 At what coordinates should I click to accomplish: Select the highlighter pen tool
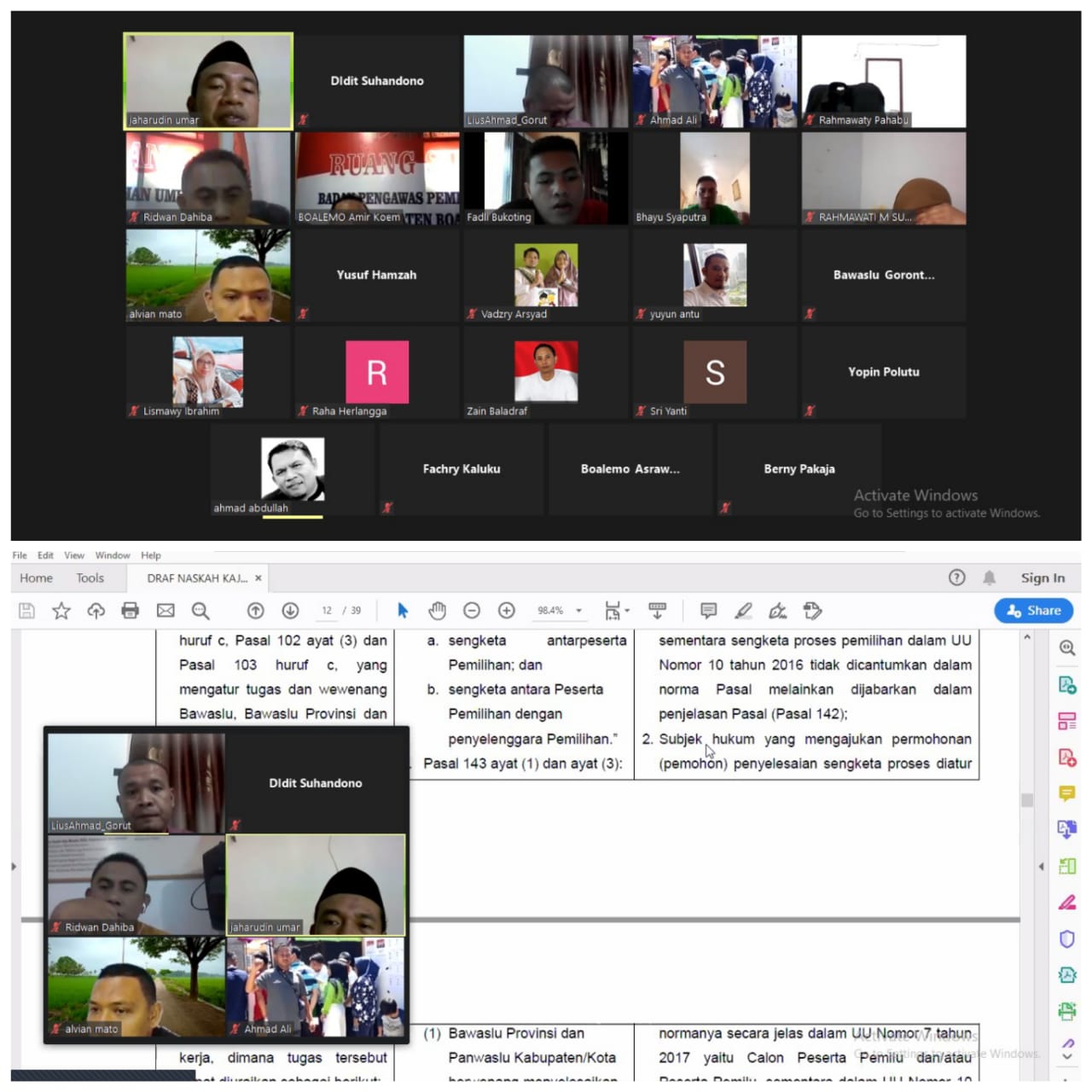click(x=743, y=610)
